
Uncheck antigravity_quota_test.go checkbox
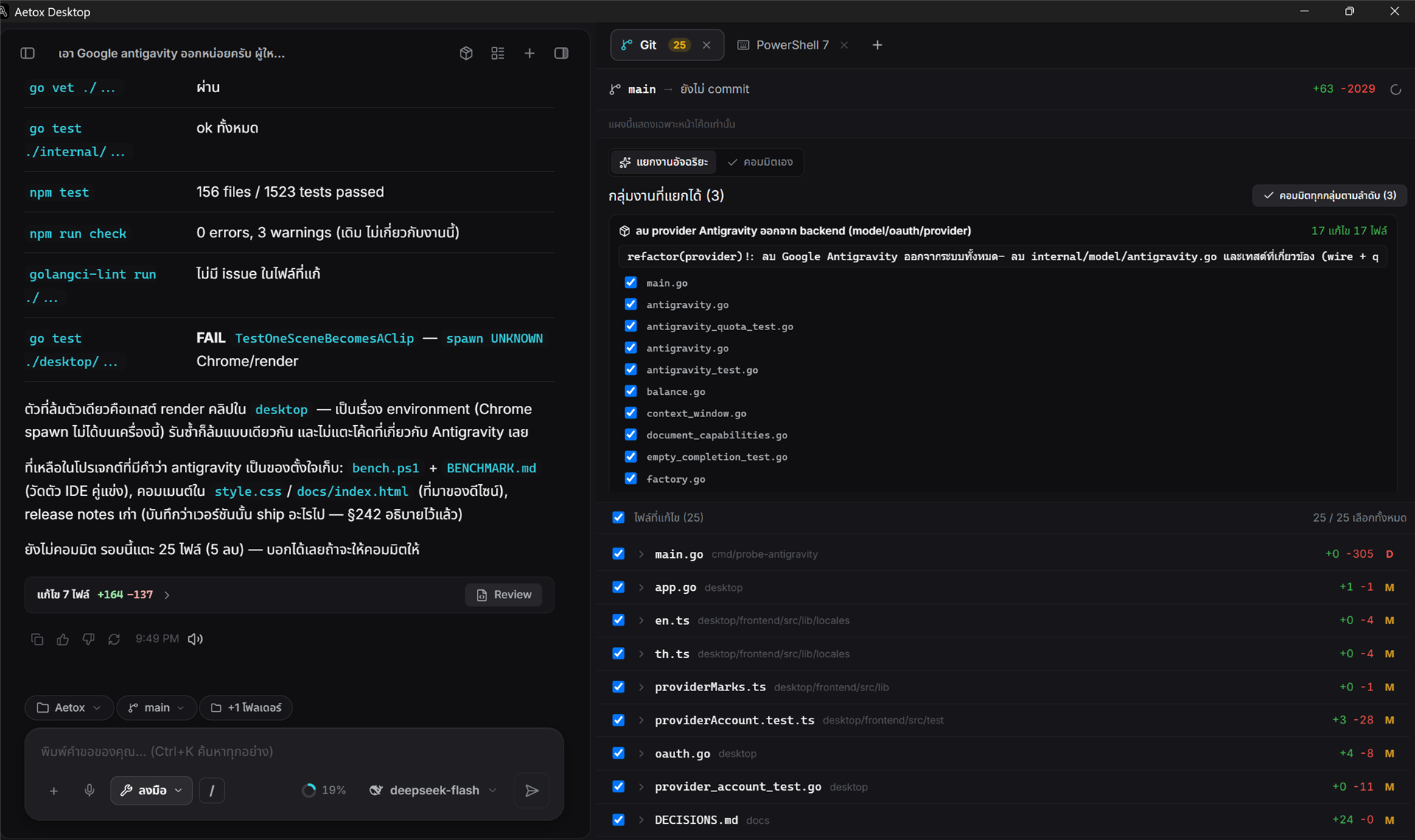point(631,326)
